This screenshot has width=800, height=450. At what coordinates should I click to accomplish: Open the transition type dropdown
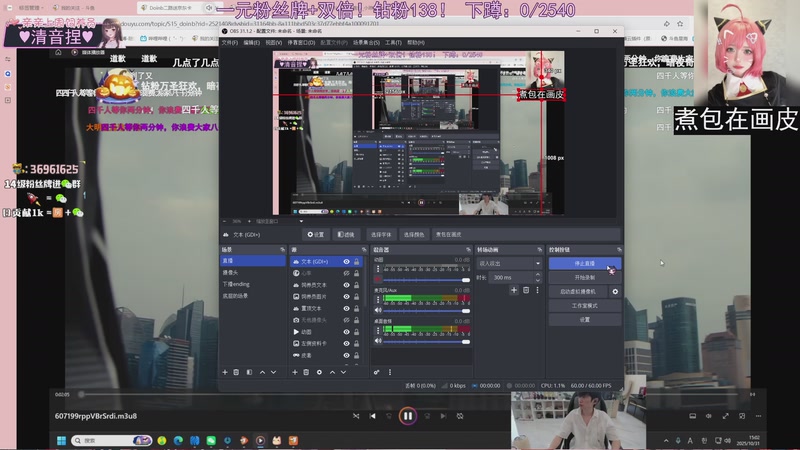coord(509,264)
